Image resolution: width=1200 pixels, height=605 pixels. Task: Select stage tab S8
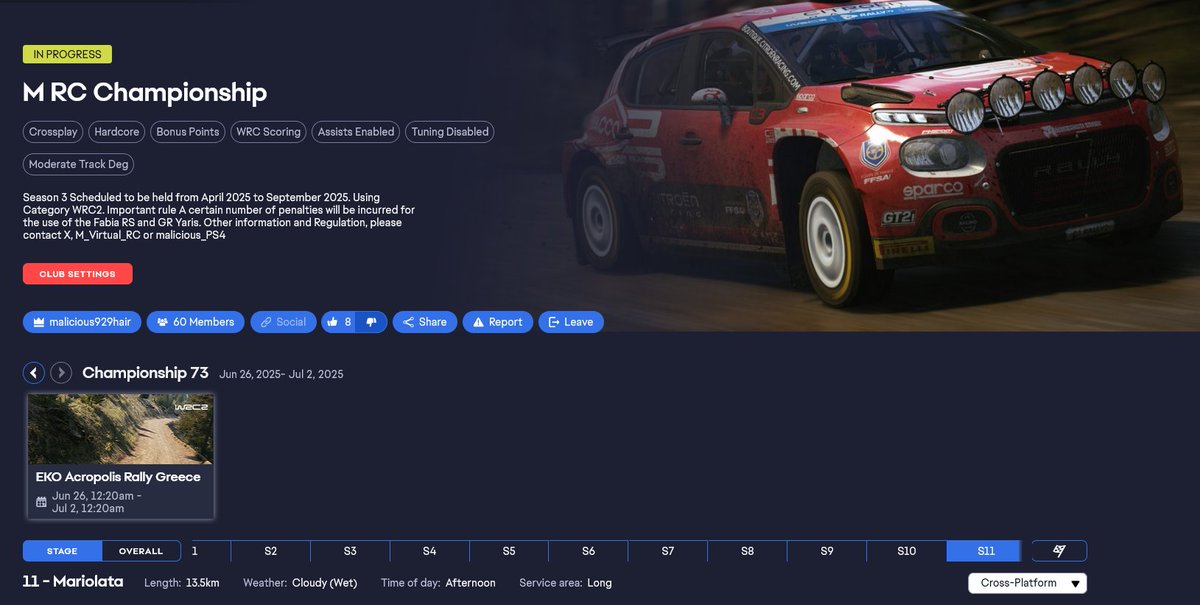(747, 551)
